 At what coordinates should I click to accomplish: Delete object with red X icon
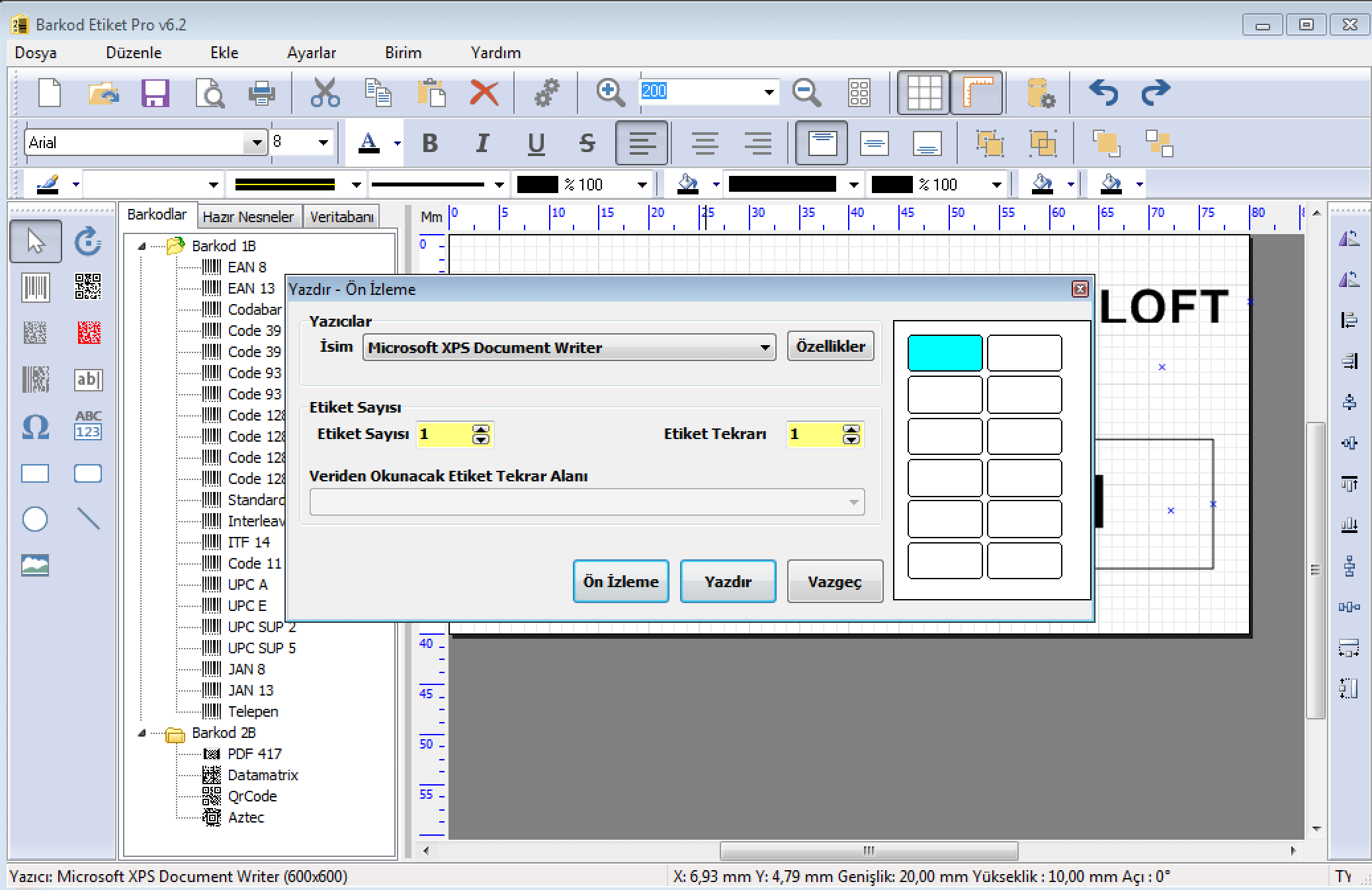484,93
